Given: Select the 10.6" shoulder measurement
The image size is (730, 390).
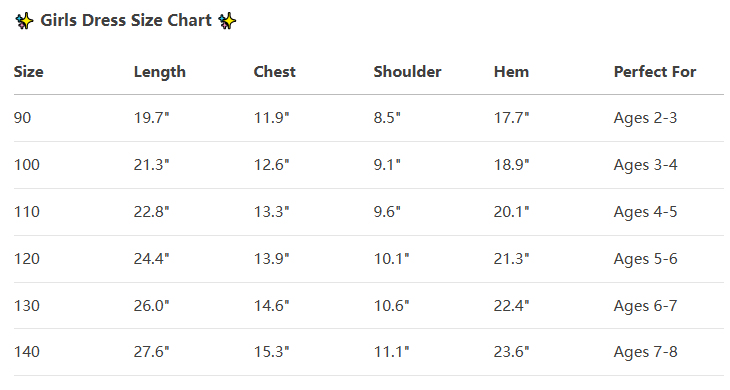Looking at the screenshot, I should (x=391, y=306).
